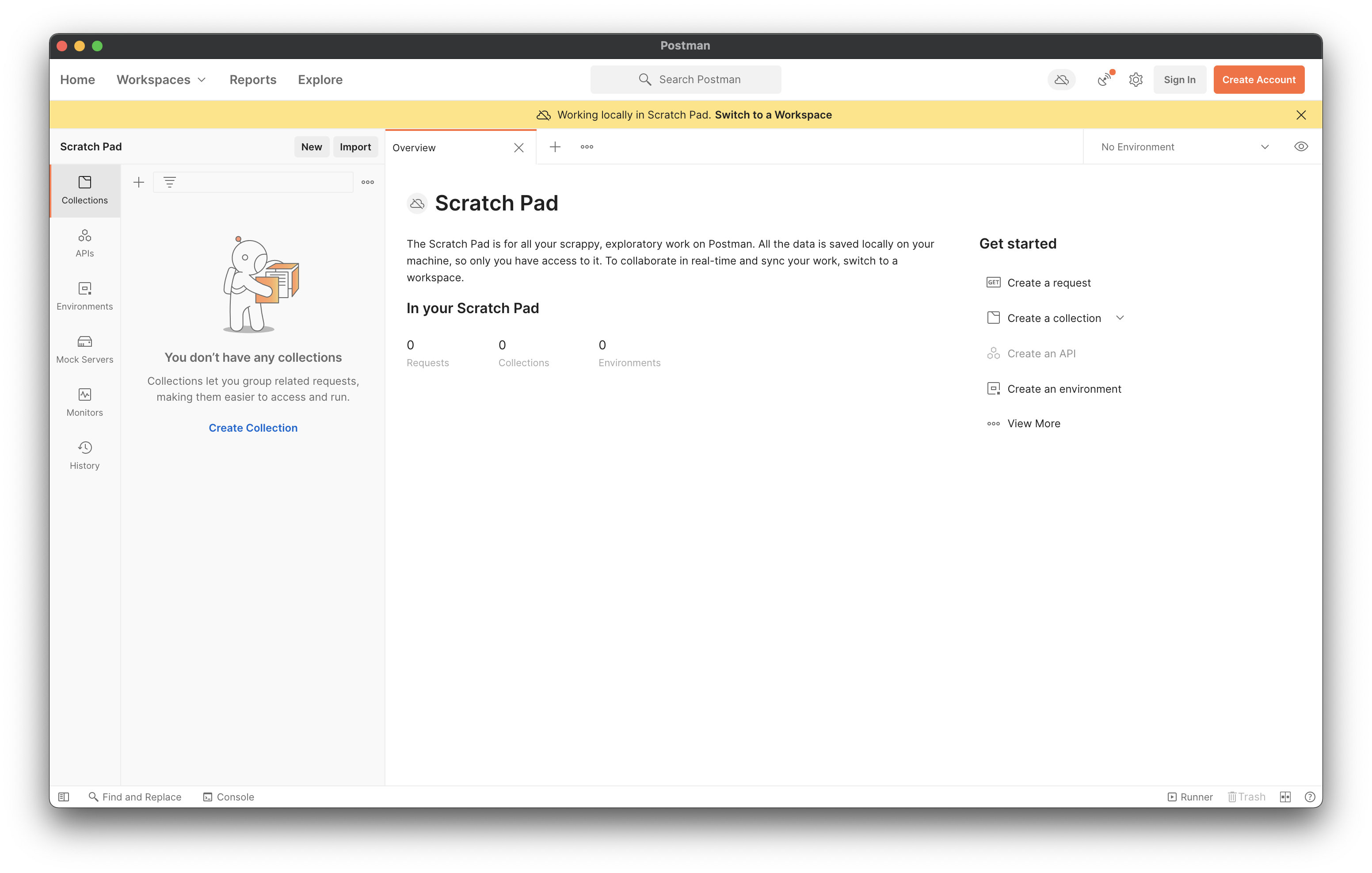Toggle the sidebar with bottom-left icon
This screenshot has width=1372, height=873.
tap(64, 796)
